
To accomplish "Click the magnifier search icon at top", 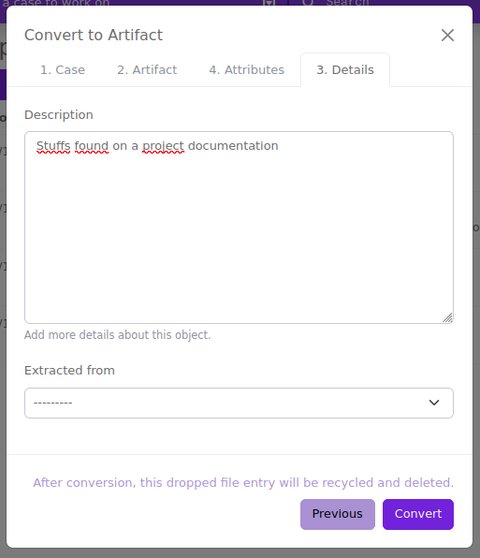I will tap(308, 2).
